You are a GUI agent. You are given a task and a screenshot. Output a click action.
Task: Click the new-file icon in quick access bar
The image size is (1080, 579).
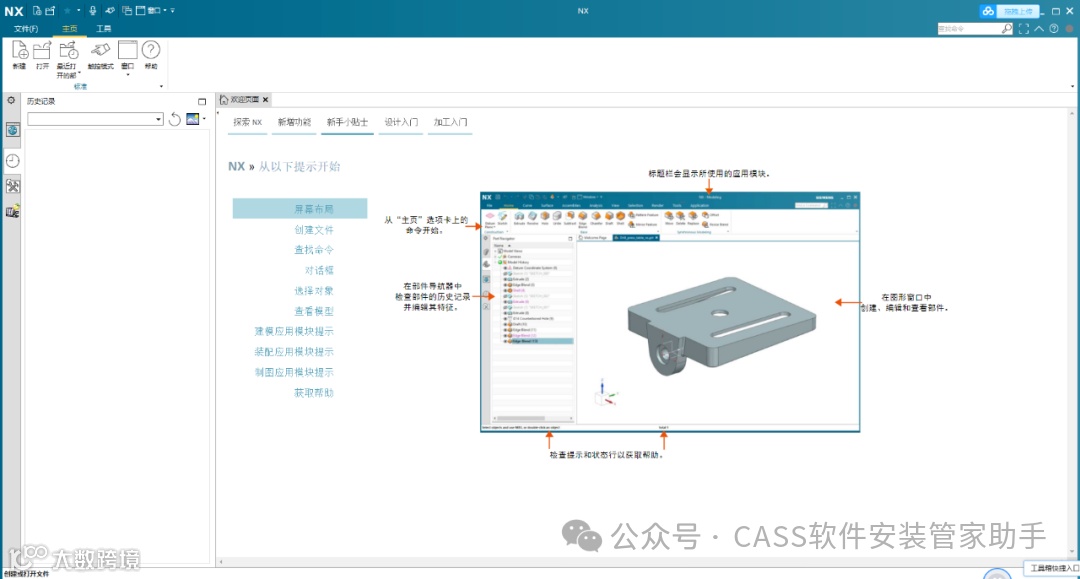[x=37, y=10]
